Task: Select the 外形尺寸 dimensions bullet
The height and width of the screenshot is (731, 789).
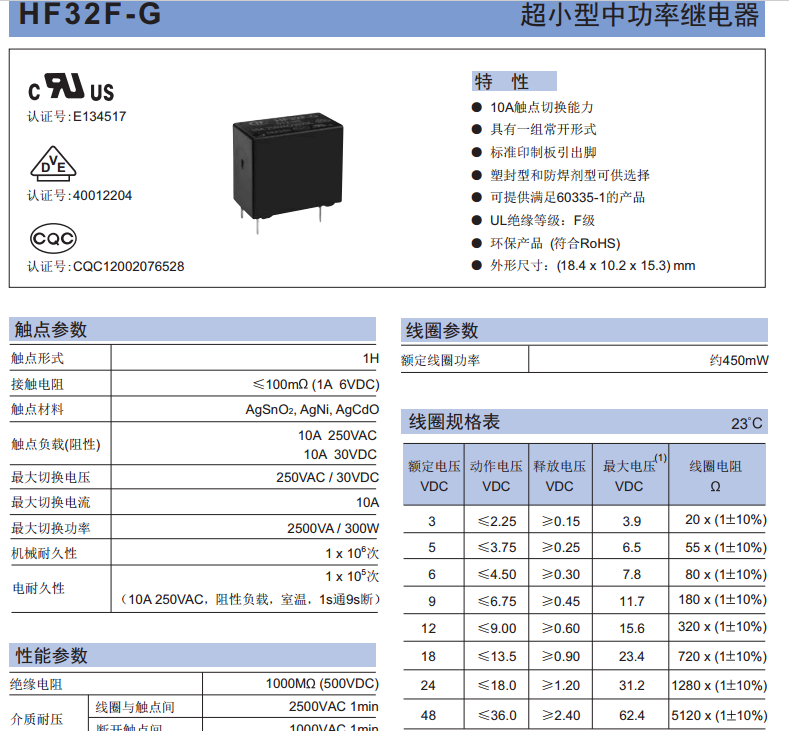Action: [x=593, y=266]
